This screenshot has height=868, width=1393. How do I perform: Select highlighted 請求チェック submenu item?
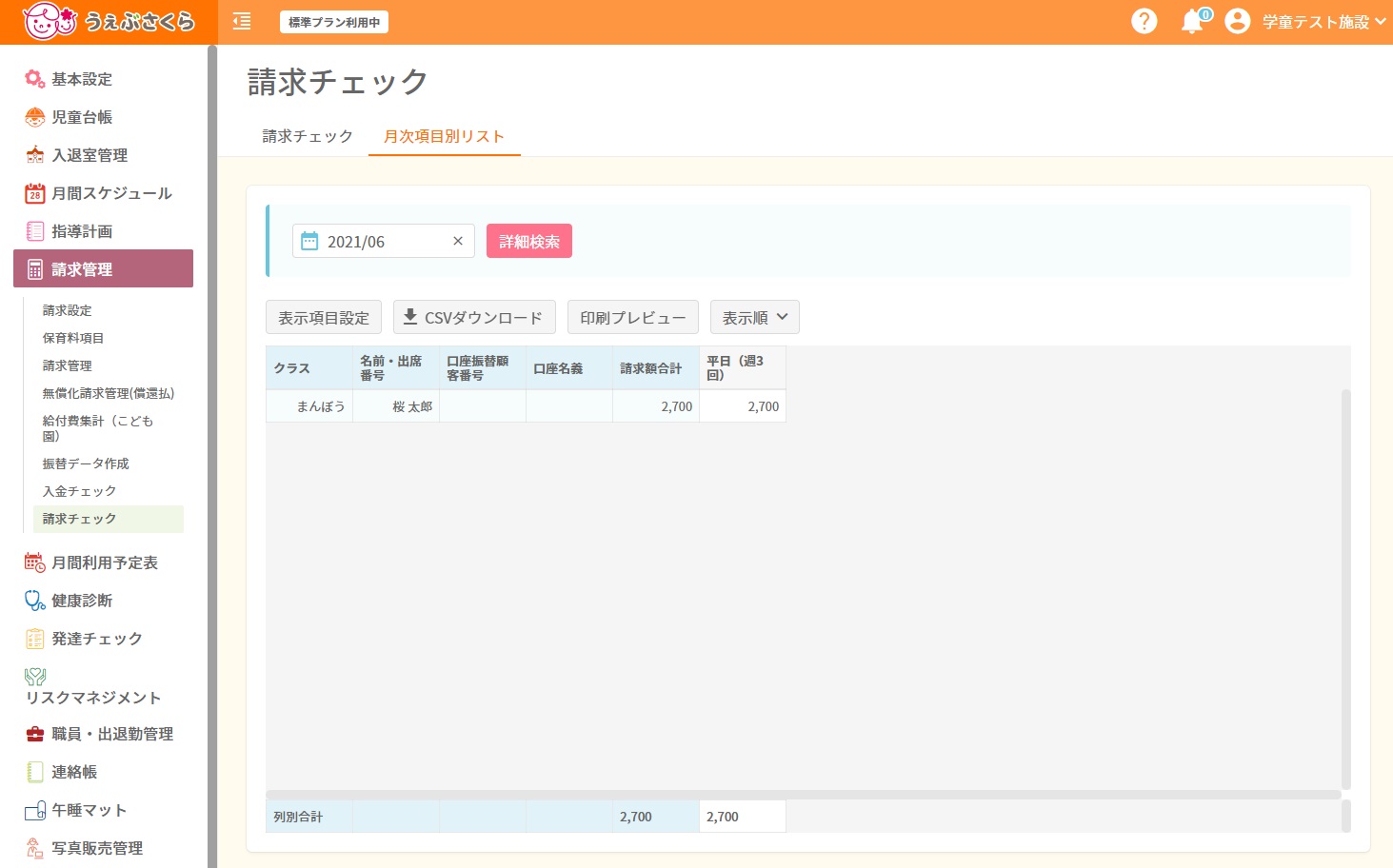tap(109, 519)
